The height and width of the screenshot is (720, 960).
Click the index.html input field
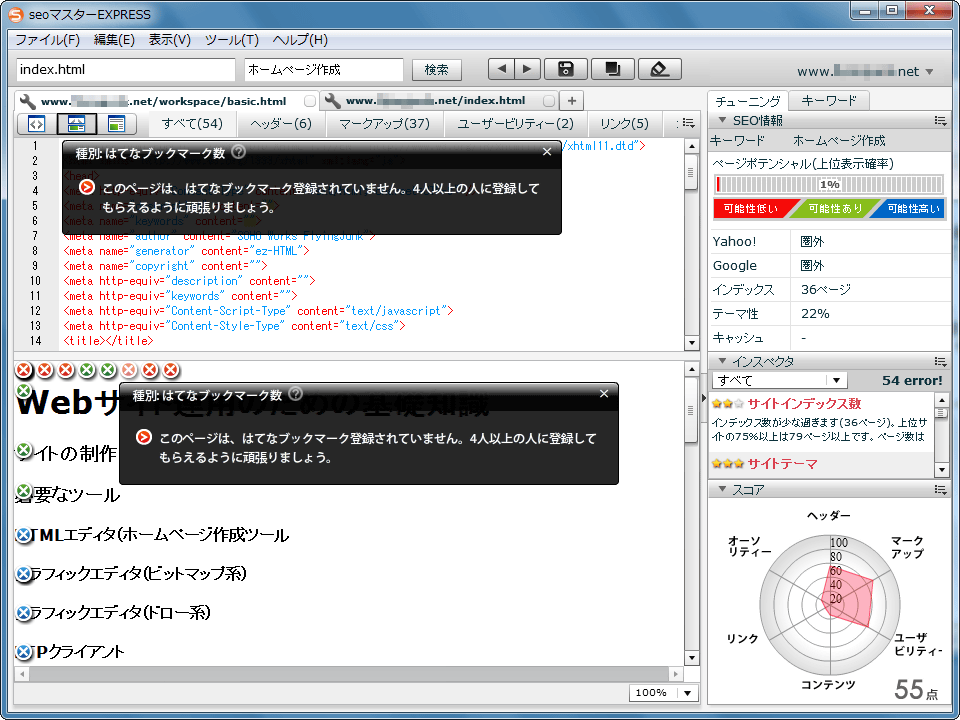(x=126, y=70)
